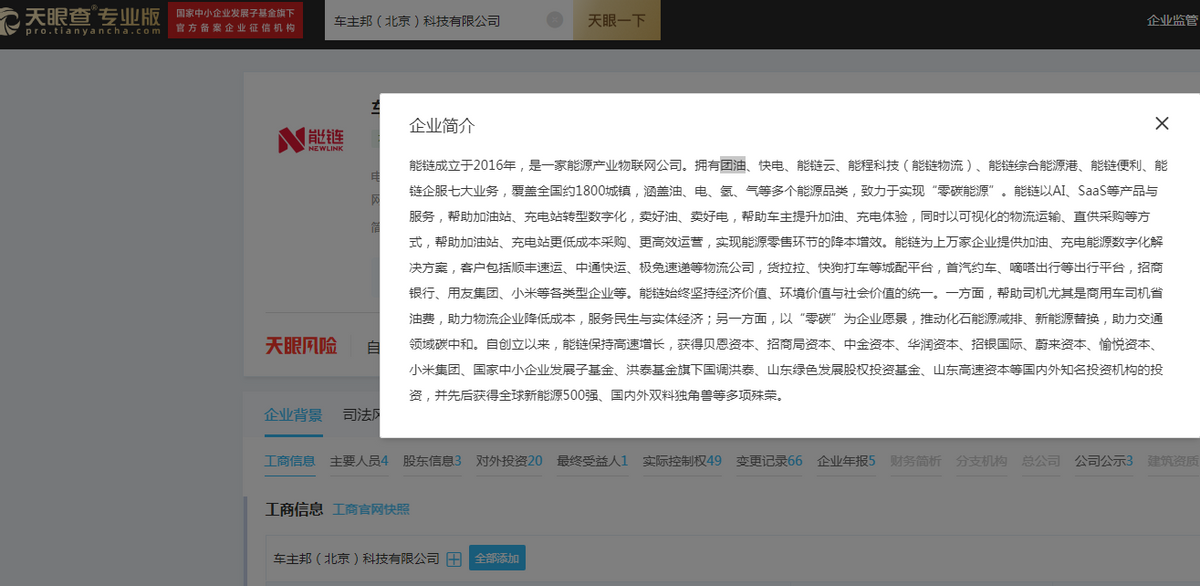
Task: Click the 天眼风险 label
Action: (x=301, y=346)
